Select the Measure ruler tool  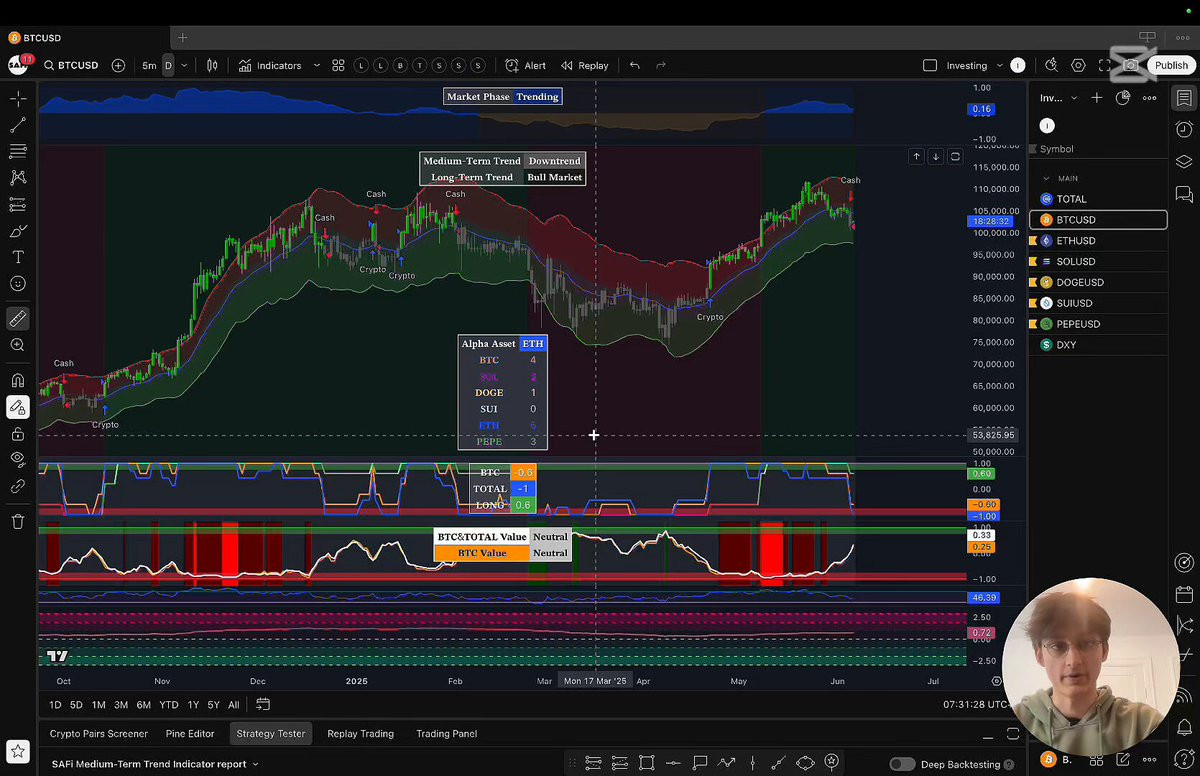(18, 319)
